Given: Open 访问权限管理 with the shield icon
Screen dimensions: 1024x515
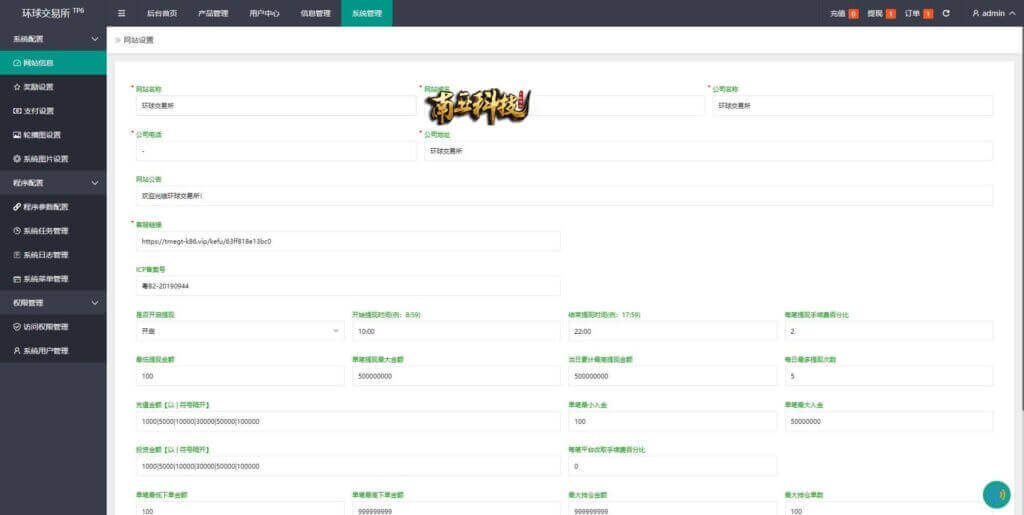Looking at the screenshot, I should (x=45, y=327).
